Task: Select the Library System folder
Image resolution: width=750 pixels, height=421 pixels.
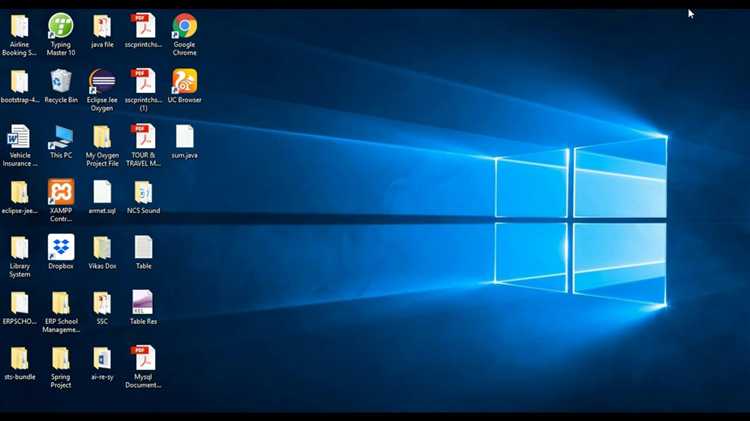Action: tap(20, 256)
